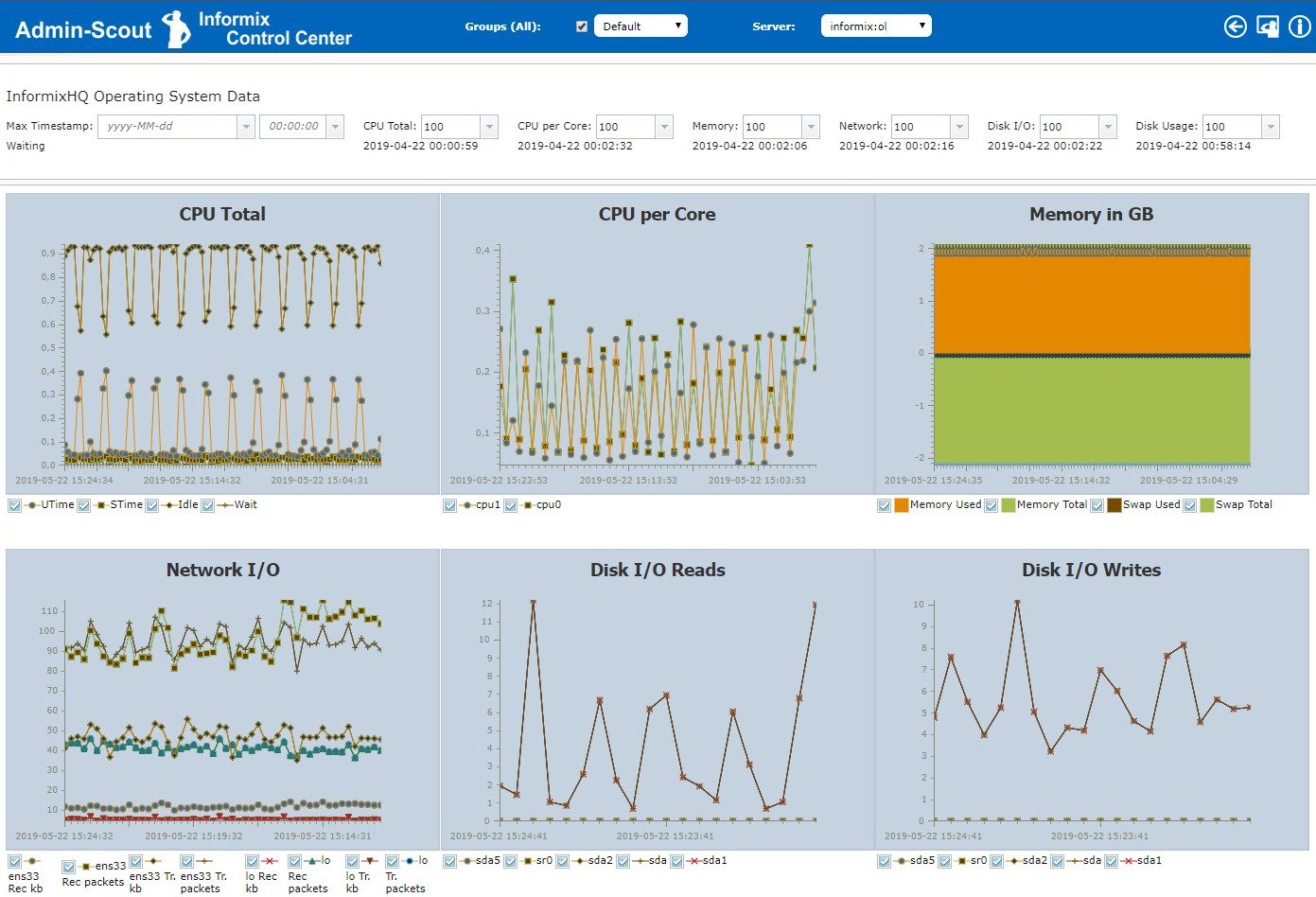This screenshot has height=897, width=1316.
Task: Click the Disk I/O Writes chart title
Action: [x=1091, y=571]
